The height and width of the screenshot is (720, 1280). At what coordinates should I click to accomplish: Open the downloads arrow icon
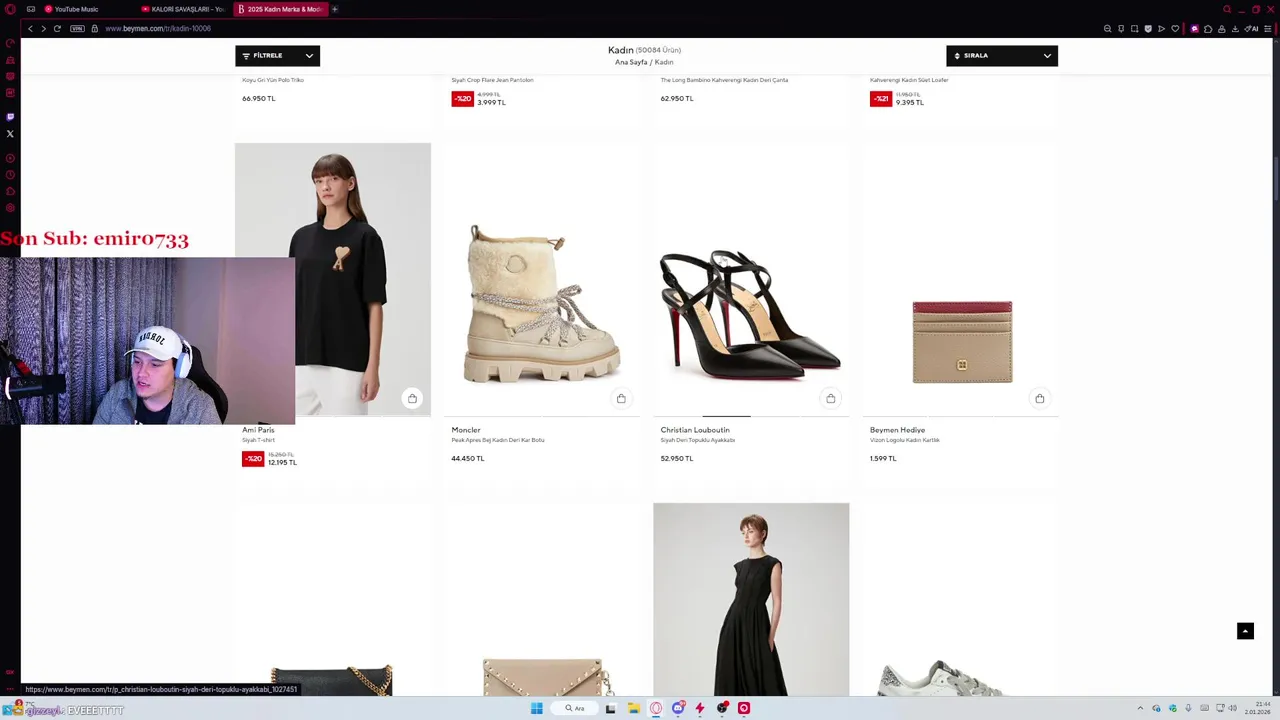click(x=1235, y=28)
